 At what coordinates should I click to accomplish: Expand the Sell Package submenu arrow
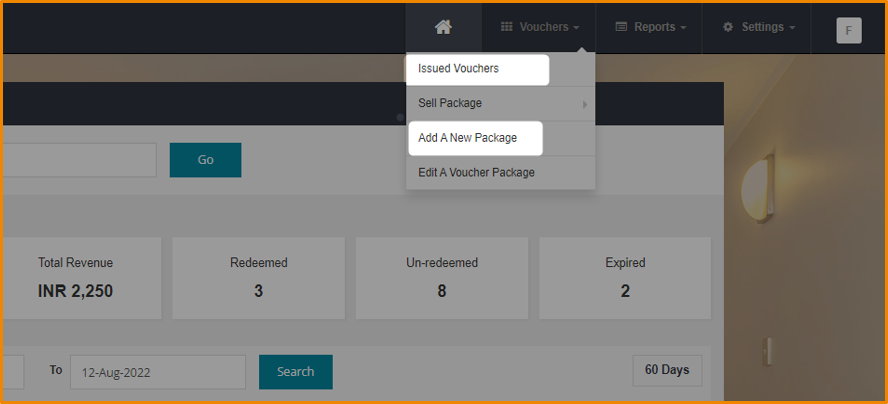click(585, 104)
